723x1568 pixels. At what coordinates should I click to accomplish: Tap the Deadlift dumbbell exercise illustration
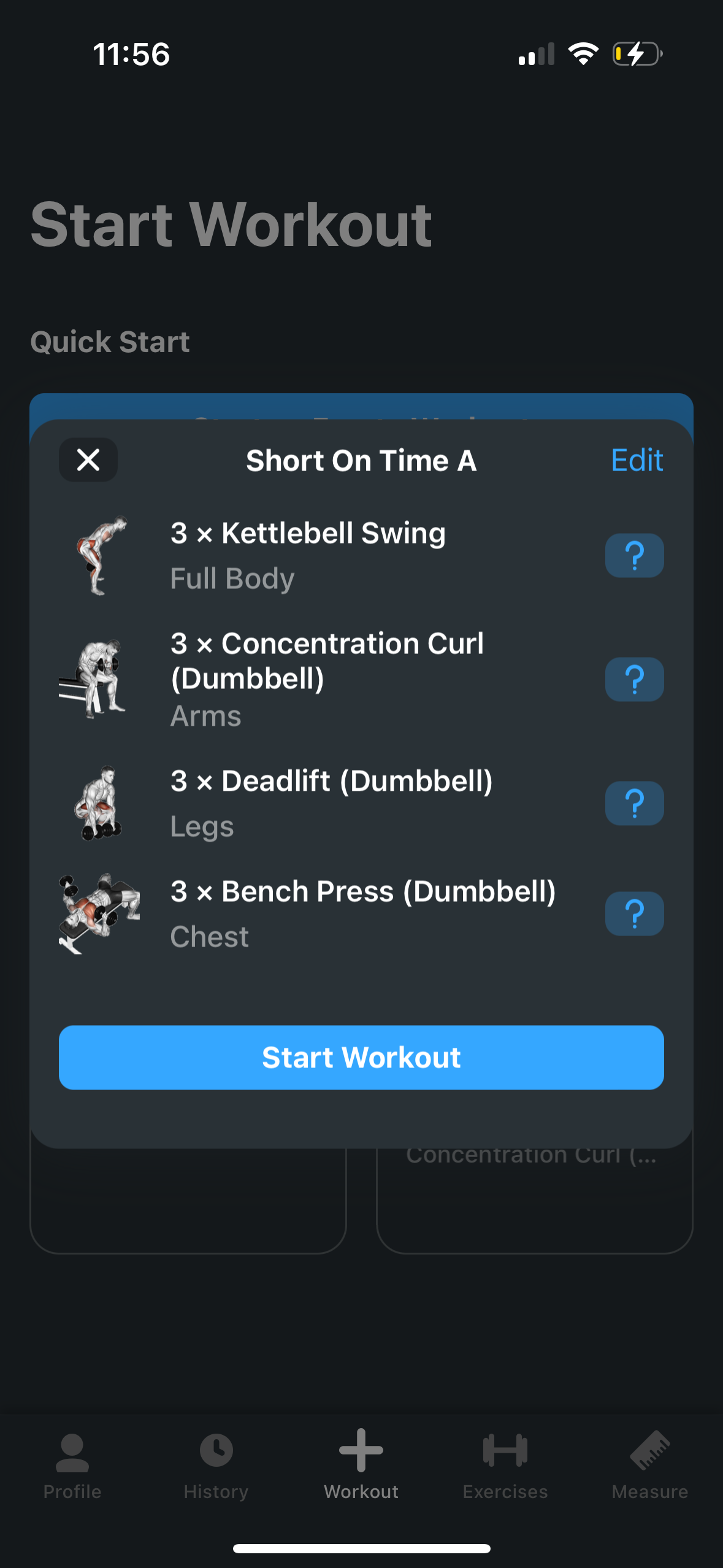pos(98,804)
